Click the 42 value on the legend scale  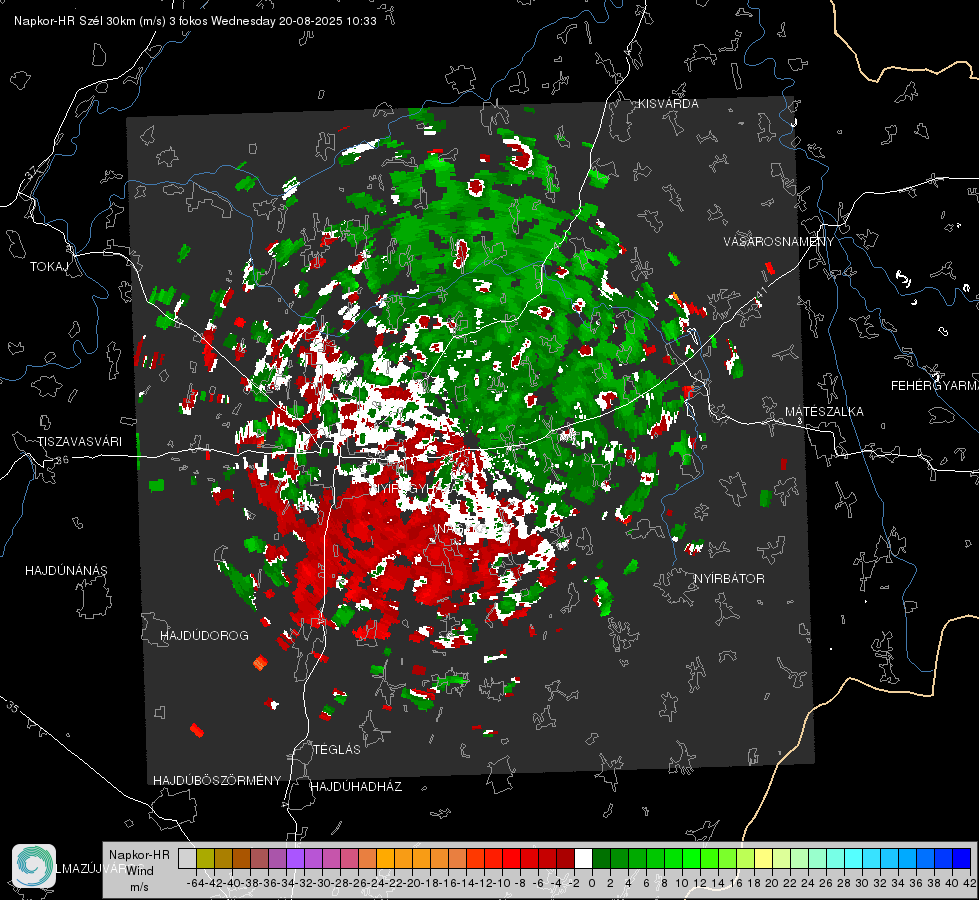point(969,884)
